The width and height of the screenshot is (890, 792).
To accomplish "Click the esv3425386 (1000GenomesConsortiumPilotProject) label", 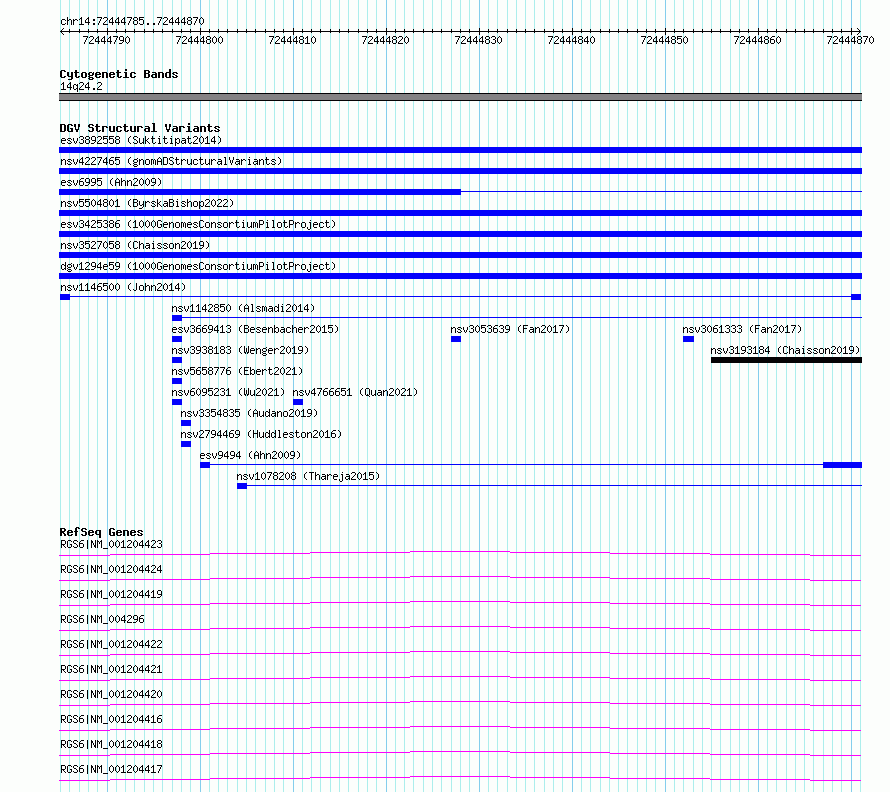I will [198, 224].
